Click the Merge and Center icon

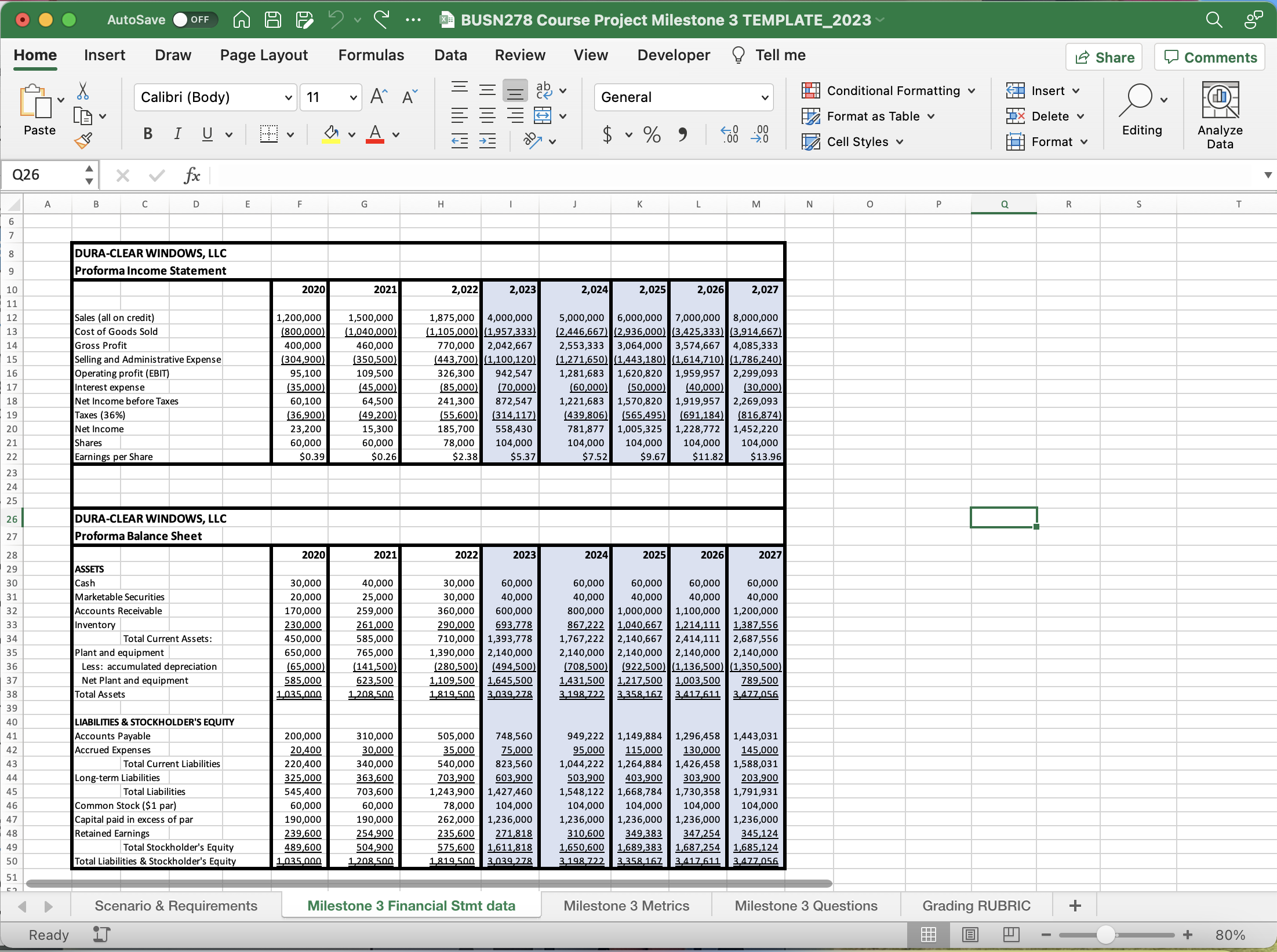tap(543, 116)
